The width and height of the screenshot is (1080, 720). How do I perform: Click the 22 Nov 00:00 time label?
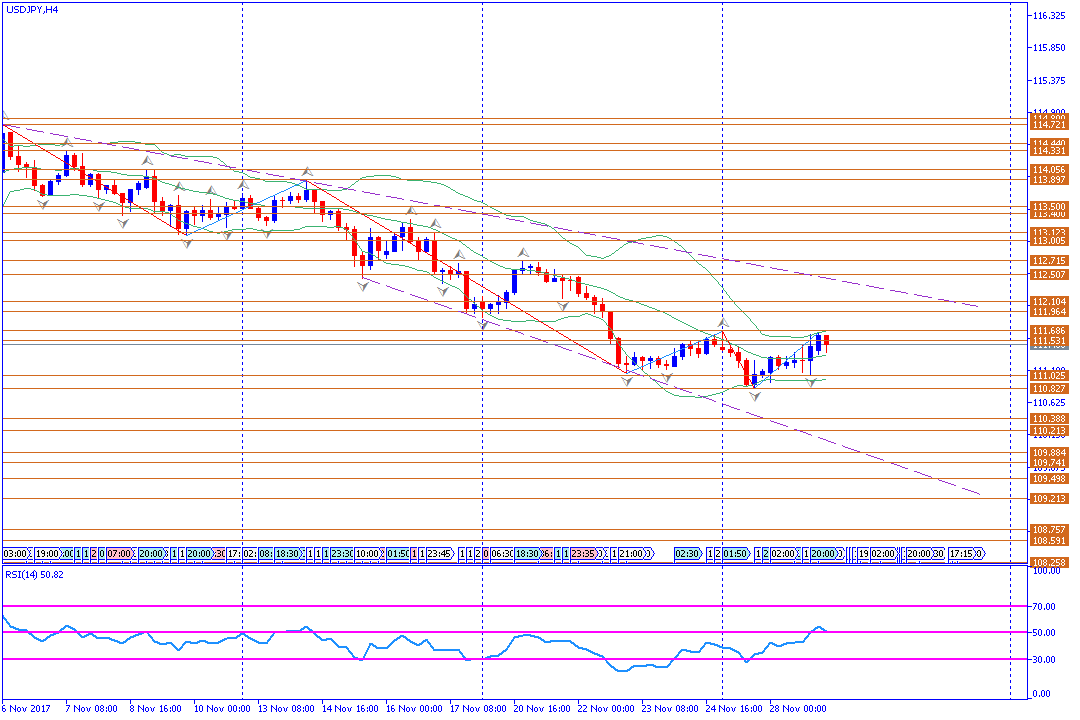coord(606,709)
